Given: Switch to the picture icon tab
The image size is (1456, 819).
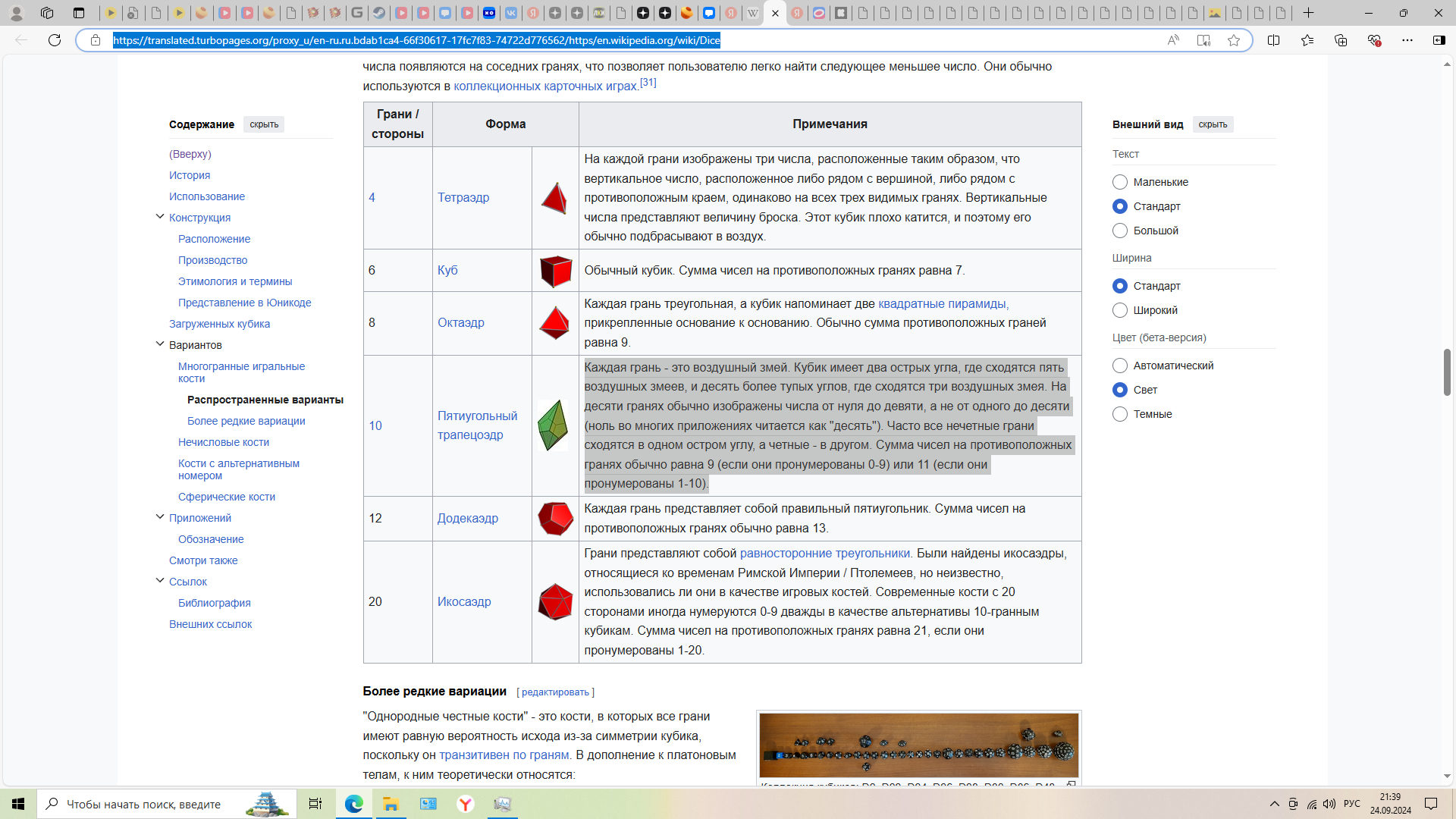Looking at the screenshot, I should pos(1215,13).
